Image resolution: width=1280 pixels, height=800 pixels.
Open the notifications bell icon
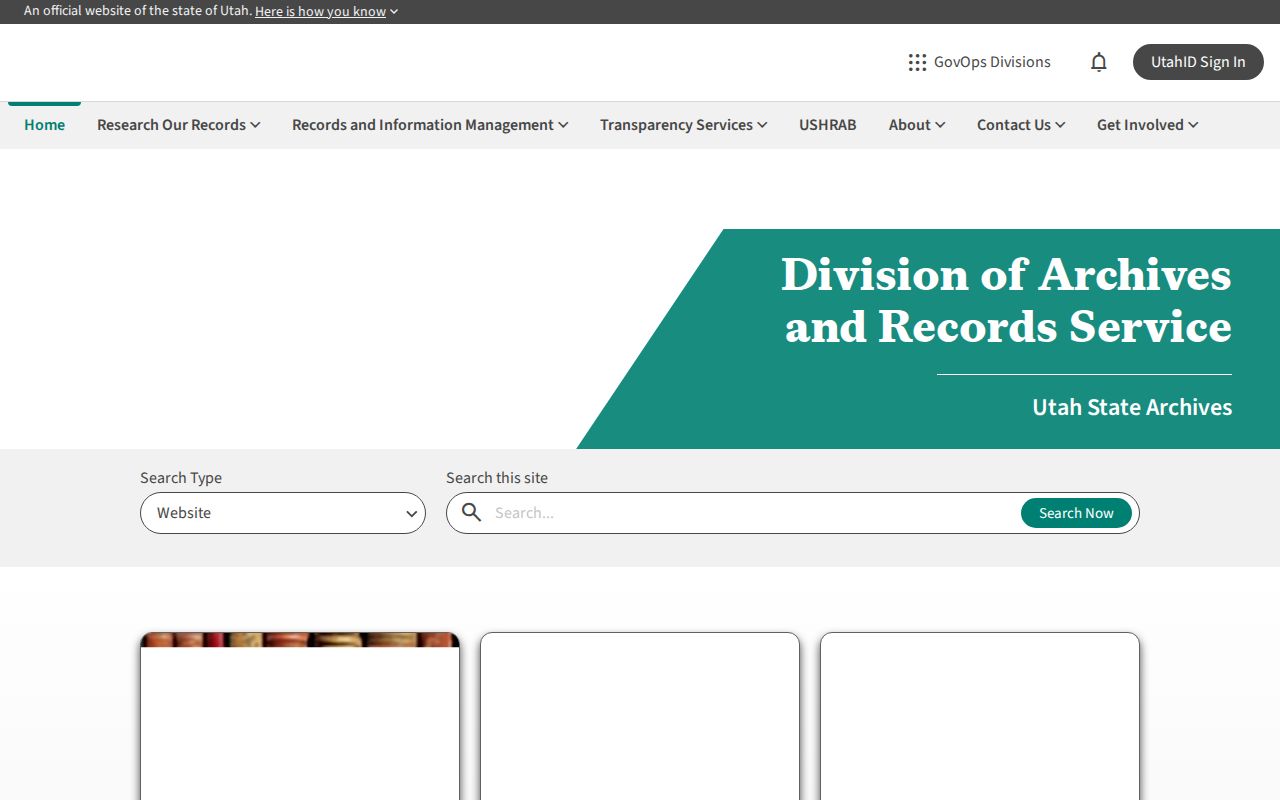tap(1099, 62)
